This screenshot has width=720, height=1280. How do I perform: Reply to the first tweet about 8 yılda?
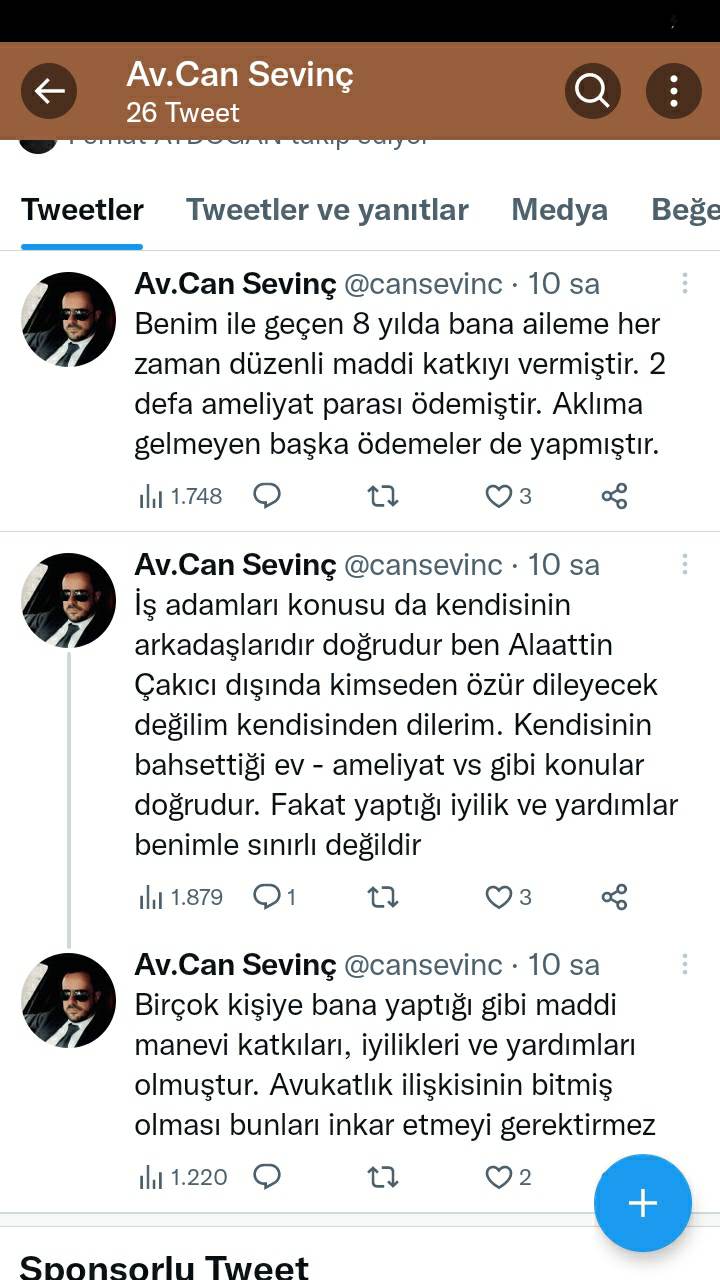coord(266,495)
